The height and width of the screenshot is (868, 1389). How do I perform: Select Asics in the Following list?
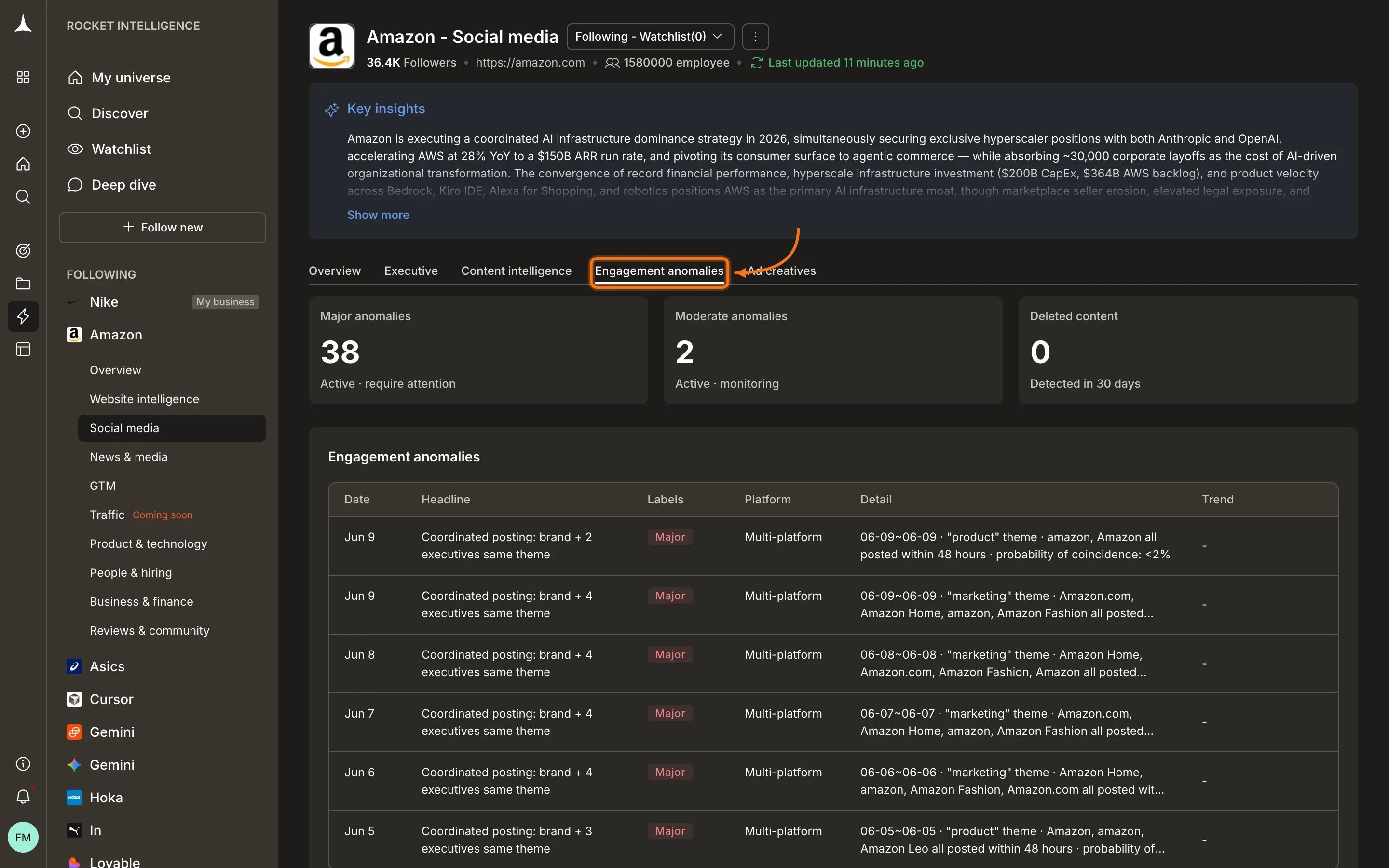coord(107,666)
